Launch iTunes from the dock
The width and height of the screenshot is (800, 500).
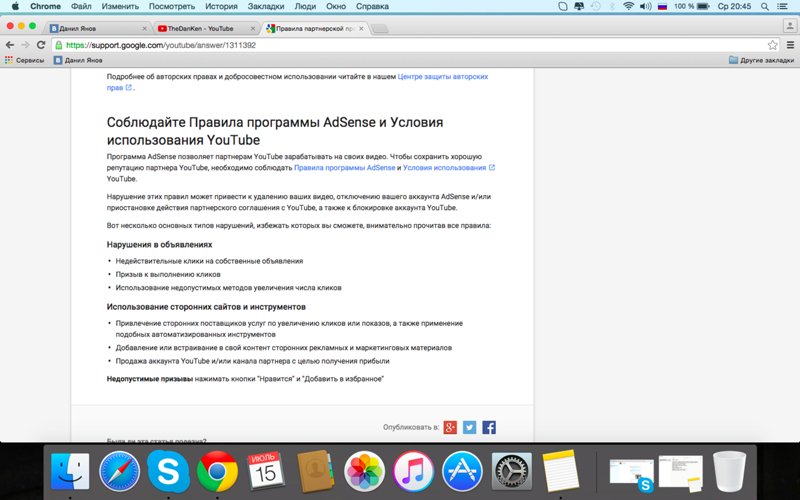413,471
